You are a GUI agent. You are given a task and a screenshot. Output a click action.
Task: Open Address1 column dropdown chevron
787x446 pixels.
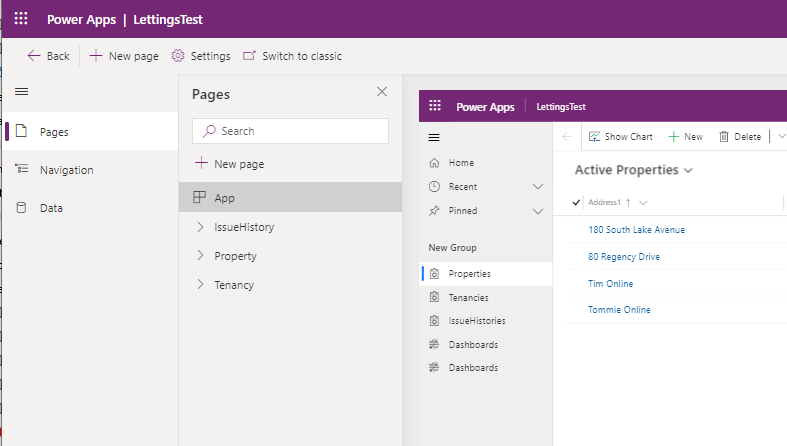(x=643, y=203)
